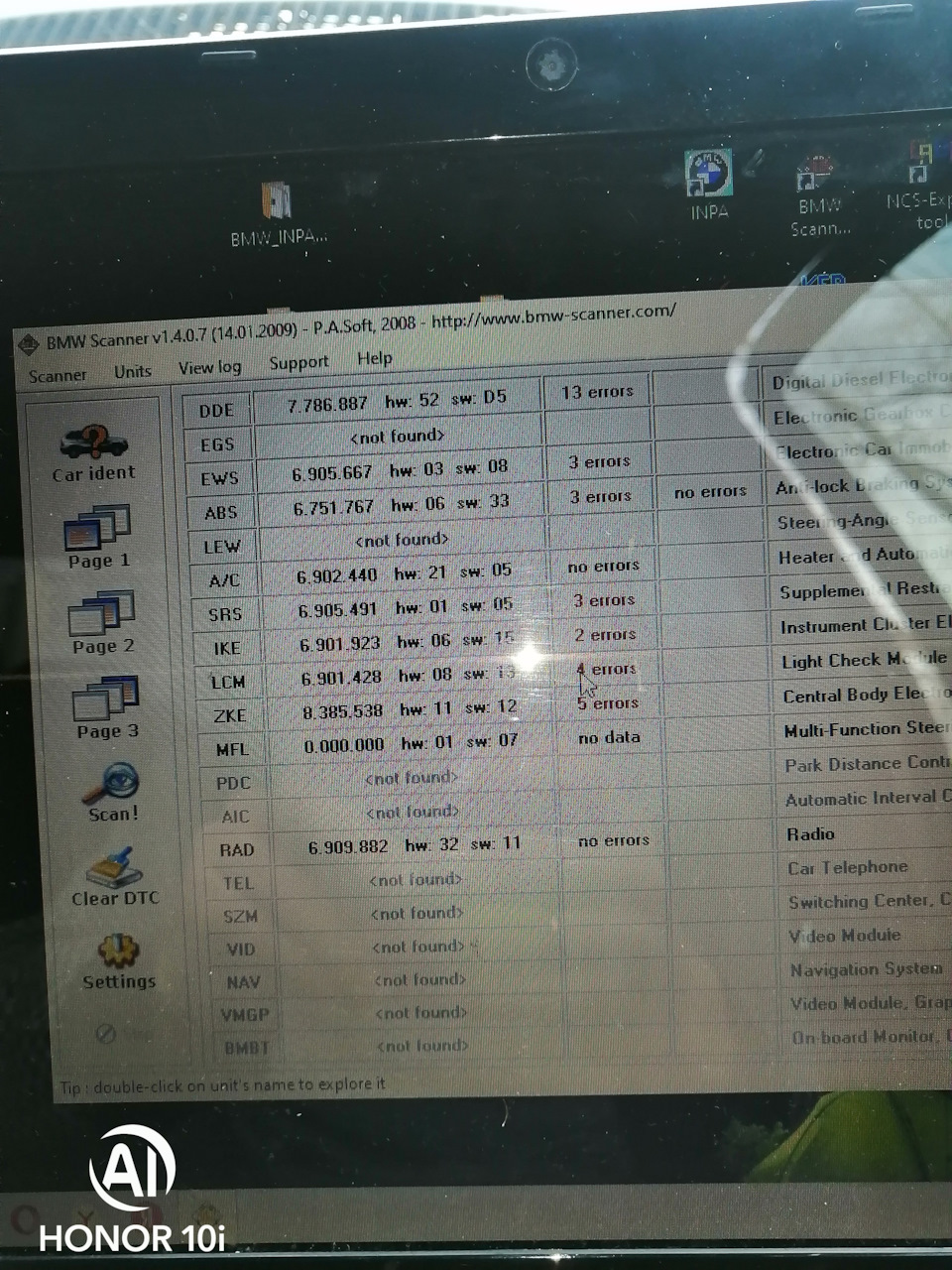This screenshot has height=1270, width=952.
Task: Select the EWS unit button
Action: tap(219, 478)
